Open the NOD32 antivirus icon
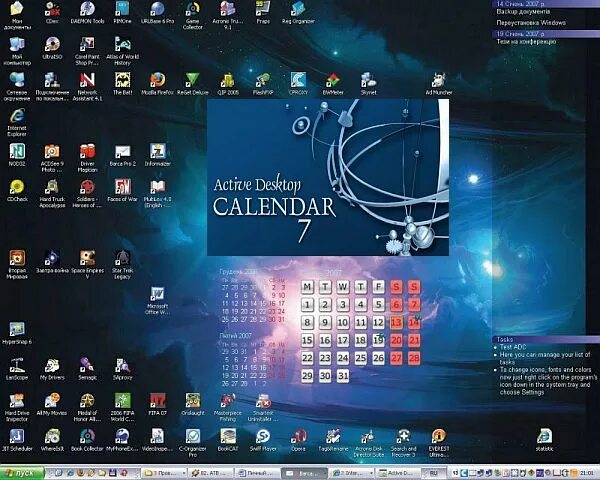Image resolution: width=600 pixels, height=480 pixels. point(17,155)
